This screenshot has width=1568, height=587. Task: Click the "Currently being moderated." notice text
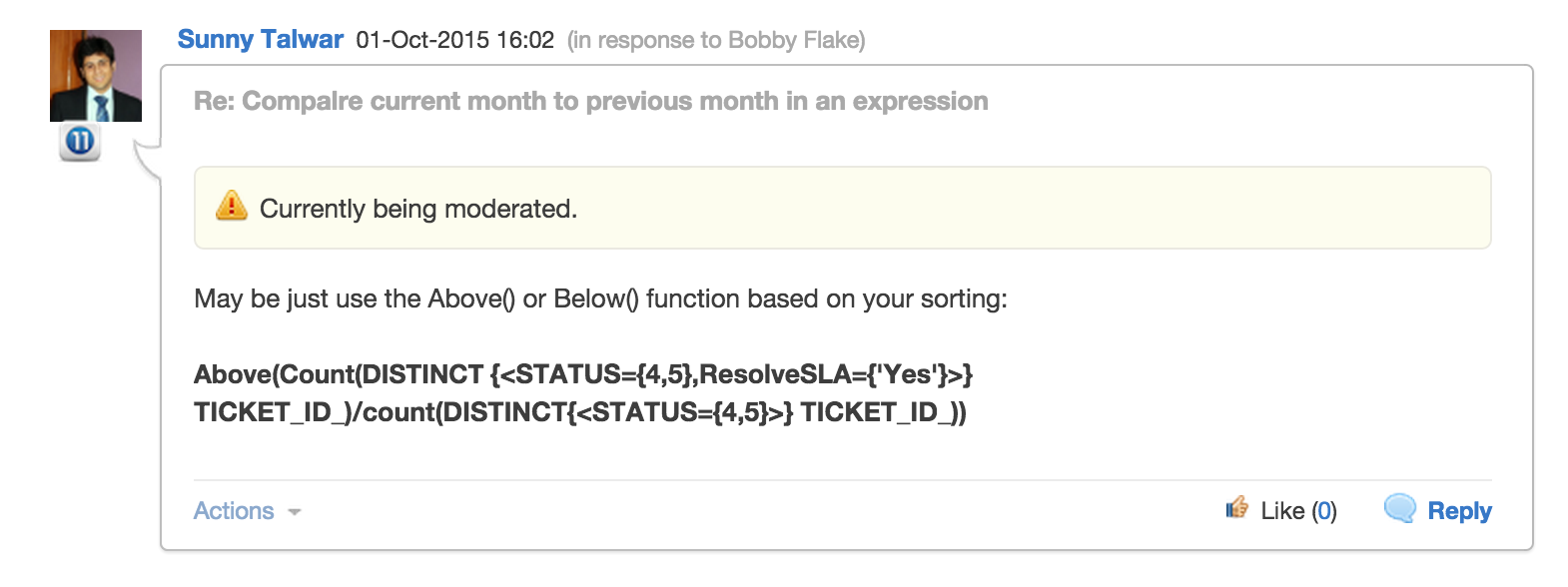click(418, 209)
